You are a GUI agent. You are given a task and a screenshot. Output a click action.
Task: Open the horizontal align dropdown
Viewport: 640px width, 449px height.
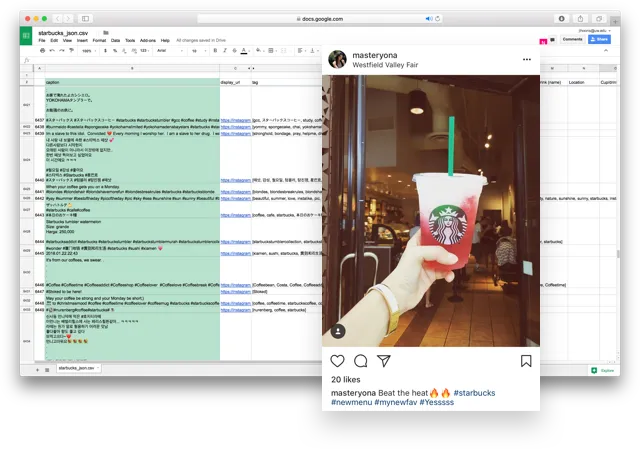302,51
